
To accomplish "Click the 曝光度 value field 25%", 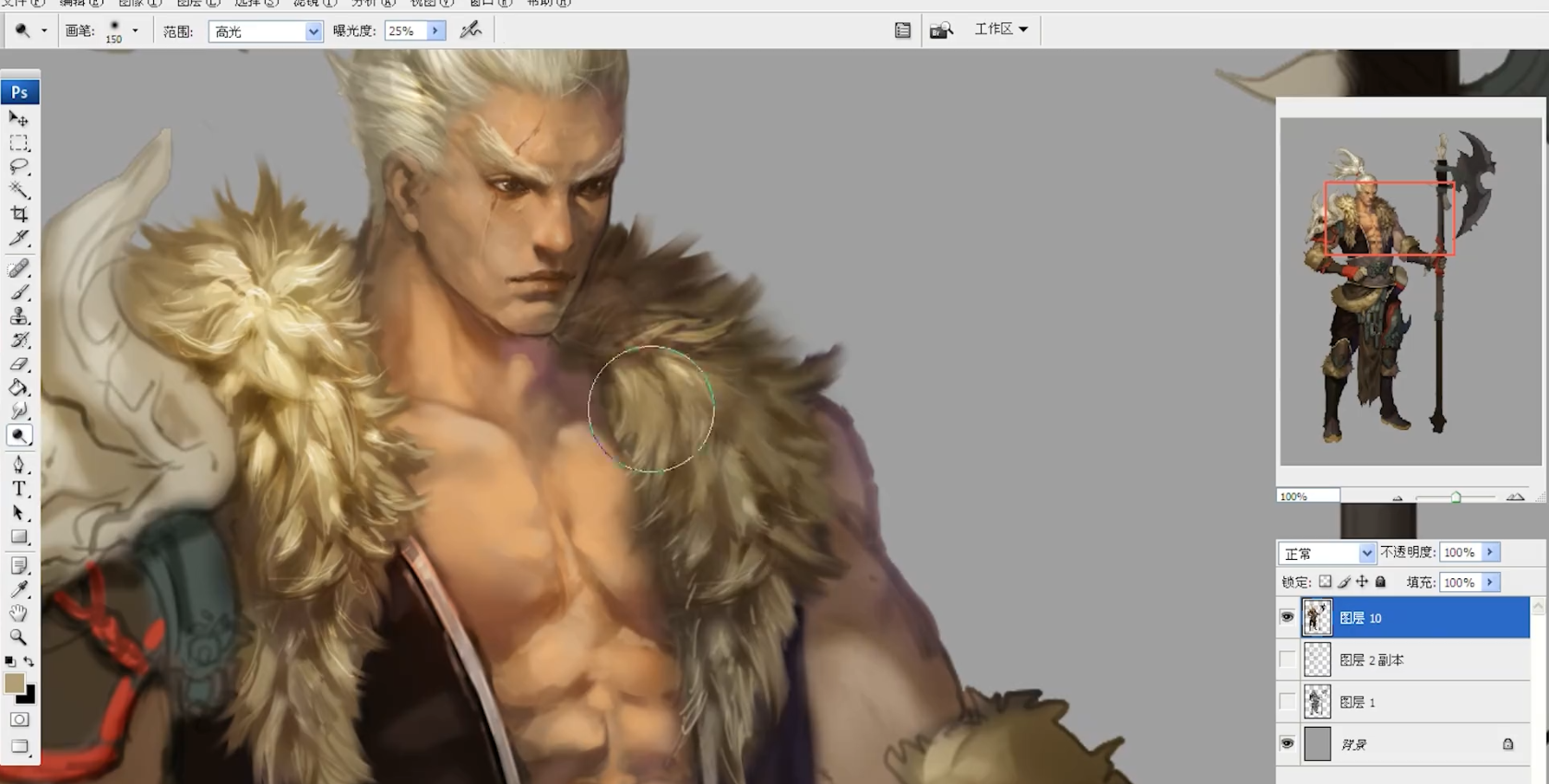I will tap(405, 30).
